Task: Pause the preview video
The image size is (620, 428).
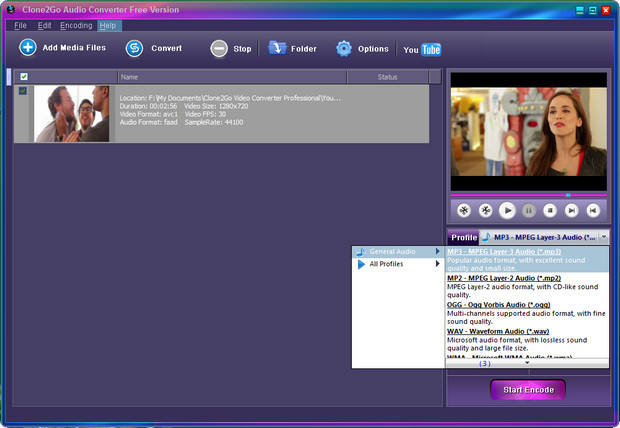Action: click(529, 210)
